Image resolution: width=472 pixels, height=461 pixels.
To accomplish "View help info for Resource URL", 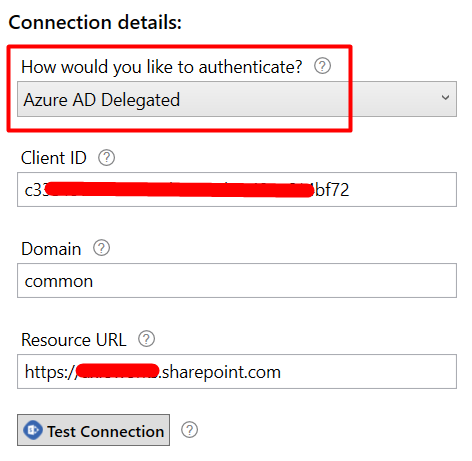I will 146,339.
